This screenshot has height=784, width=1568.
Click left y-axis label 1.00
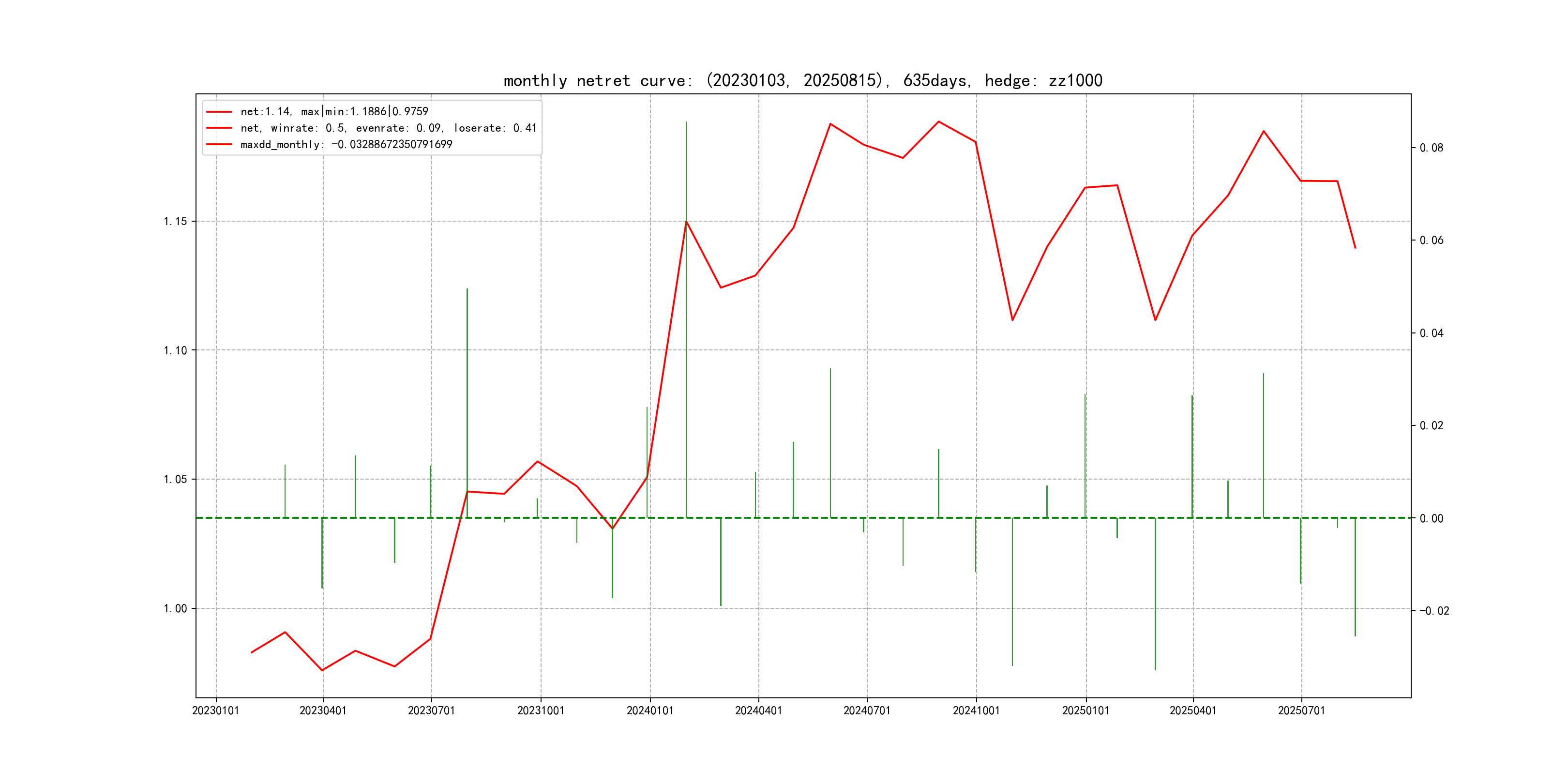click(x=175, y=608)
